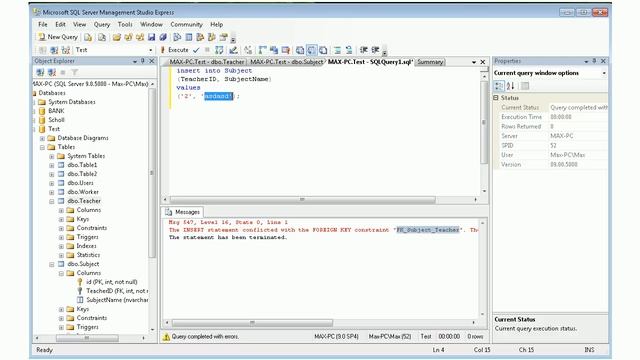
Task: Click Object Explorer Disconnect icon
Action: click(x=52, y=73)
